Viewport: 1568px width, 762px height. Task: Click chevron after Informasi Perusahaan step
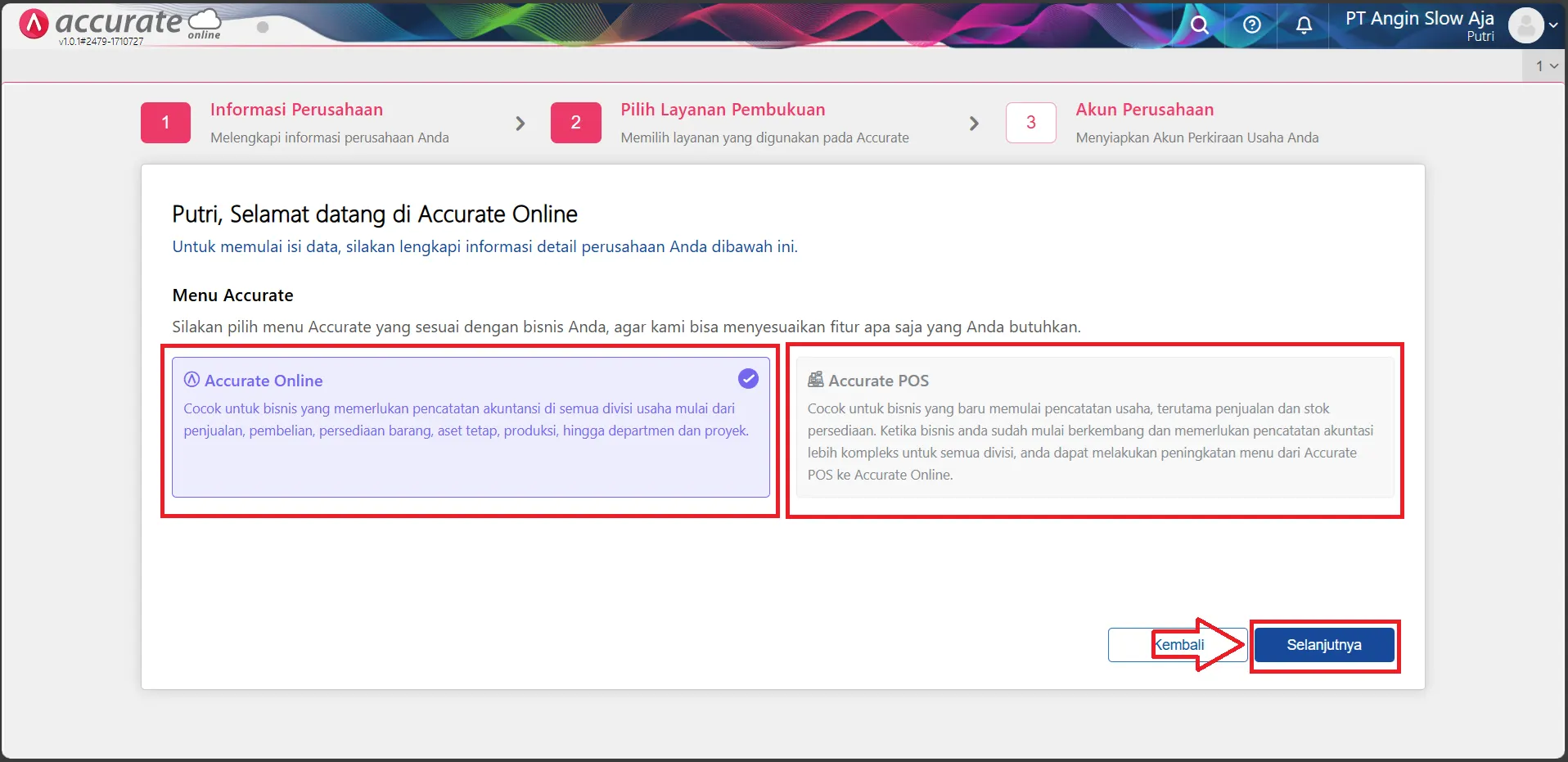click(x=520, y=124)
